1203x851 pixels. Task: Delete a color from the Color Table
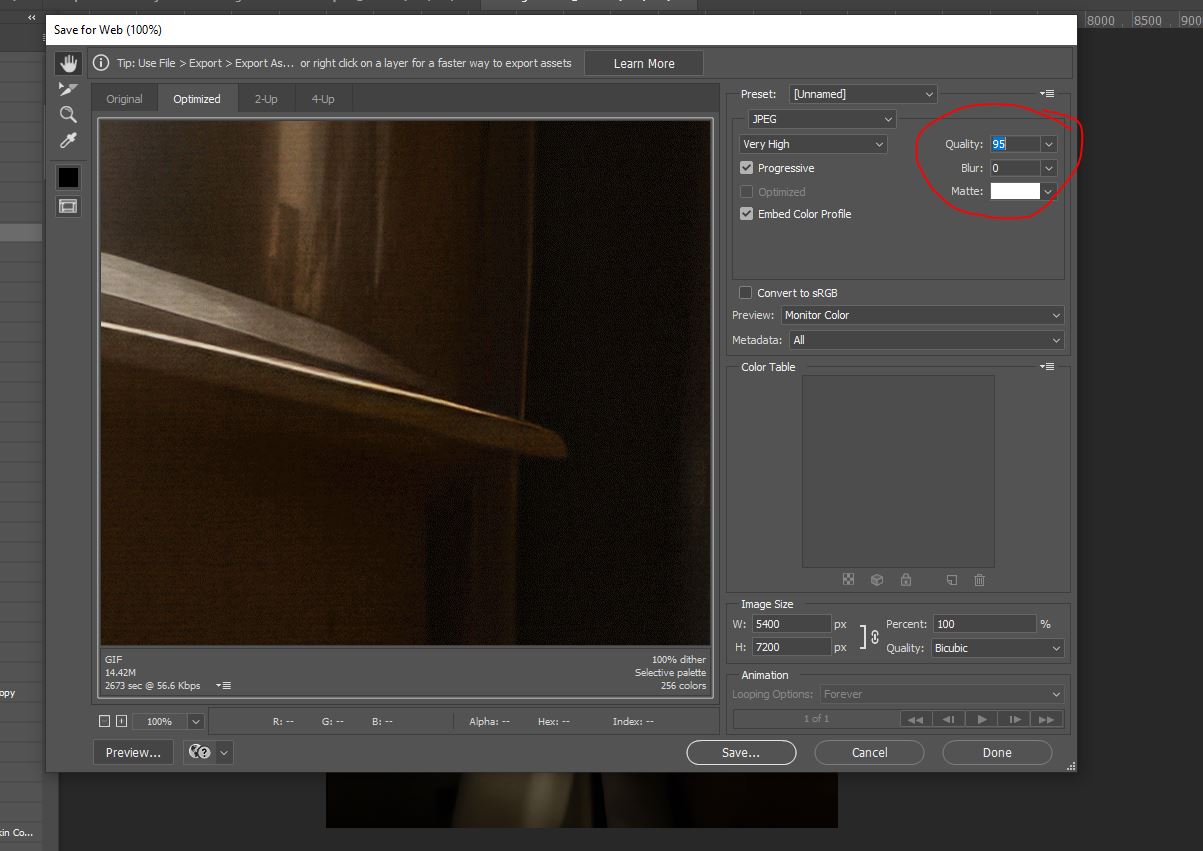tap(979, 580)
